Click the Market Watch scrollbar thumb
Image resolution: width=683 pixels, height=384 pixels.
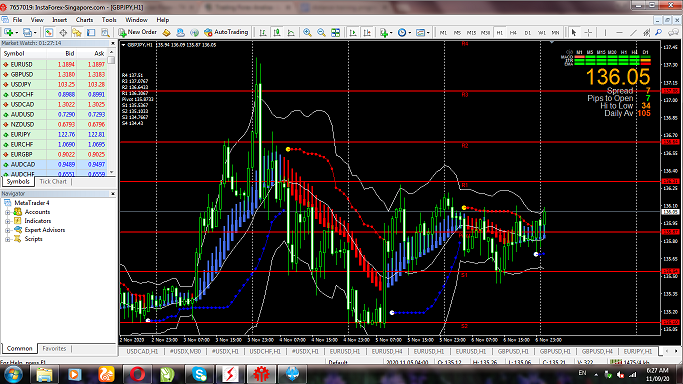[112, 60]
